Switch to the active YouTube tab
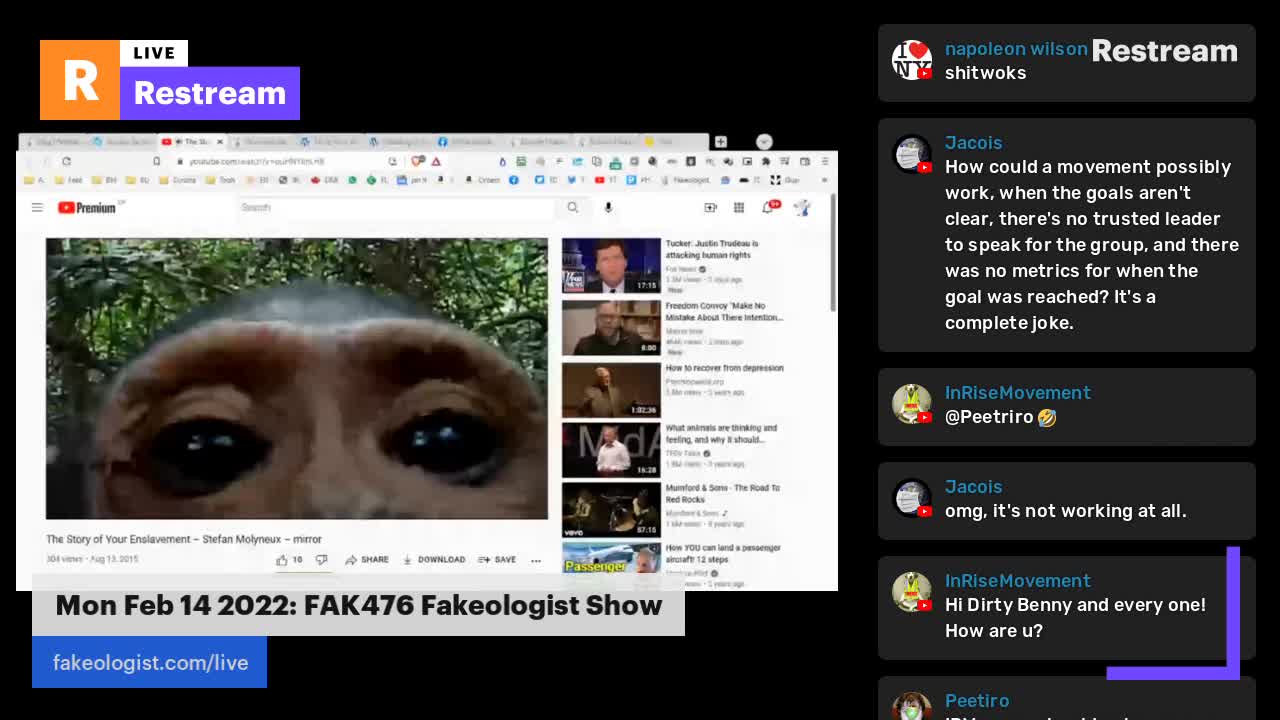This screenshot has height=720, width=1280. pos(192,142)
